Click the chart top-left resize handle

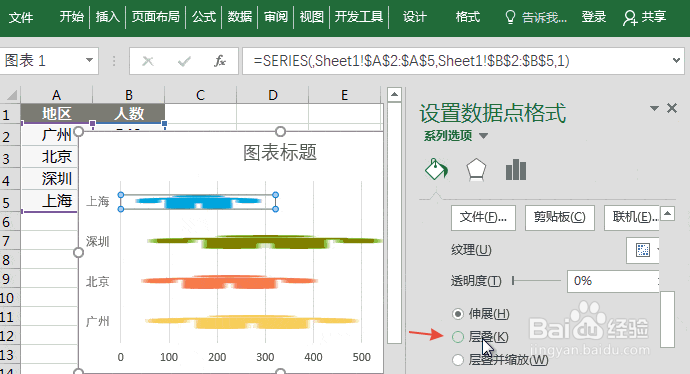tap(78, 131)
